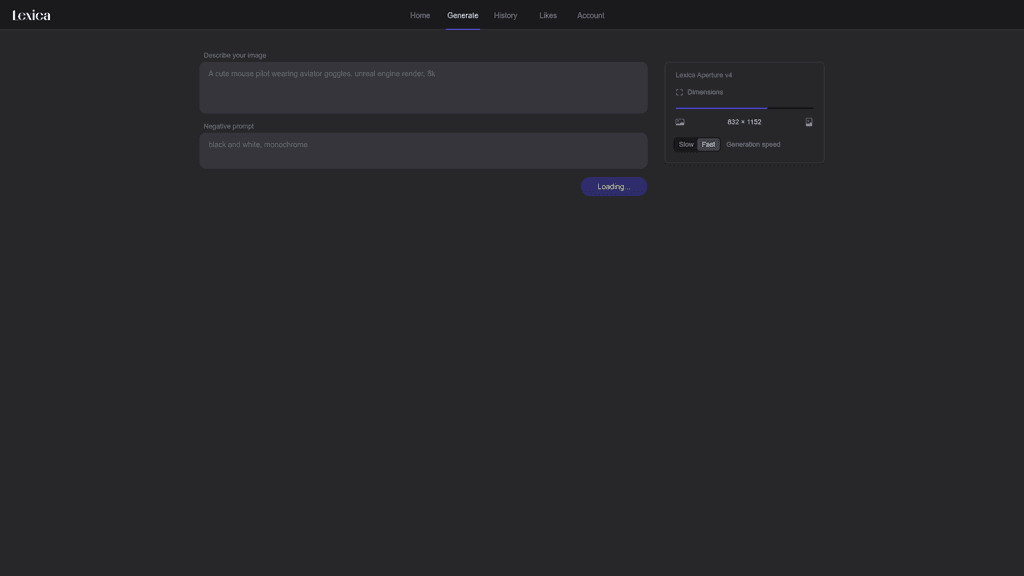Go to the History tab

click(505, 16)
